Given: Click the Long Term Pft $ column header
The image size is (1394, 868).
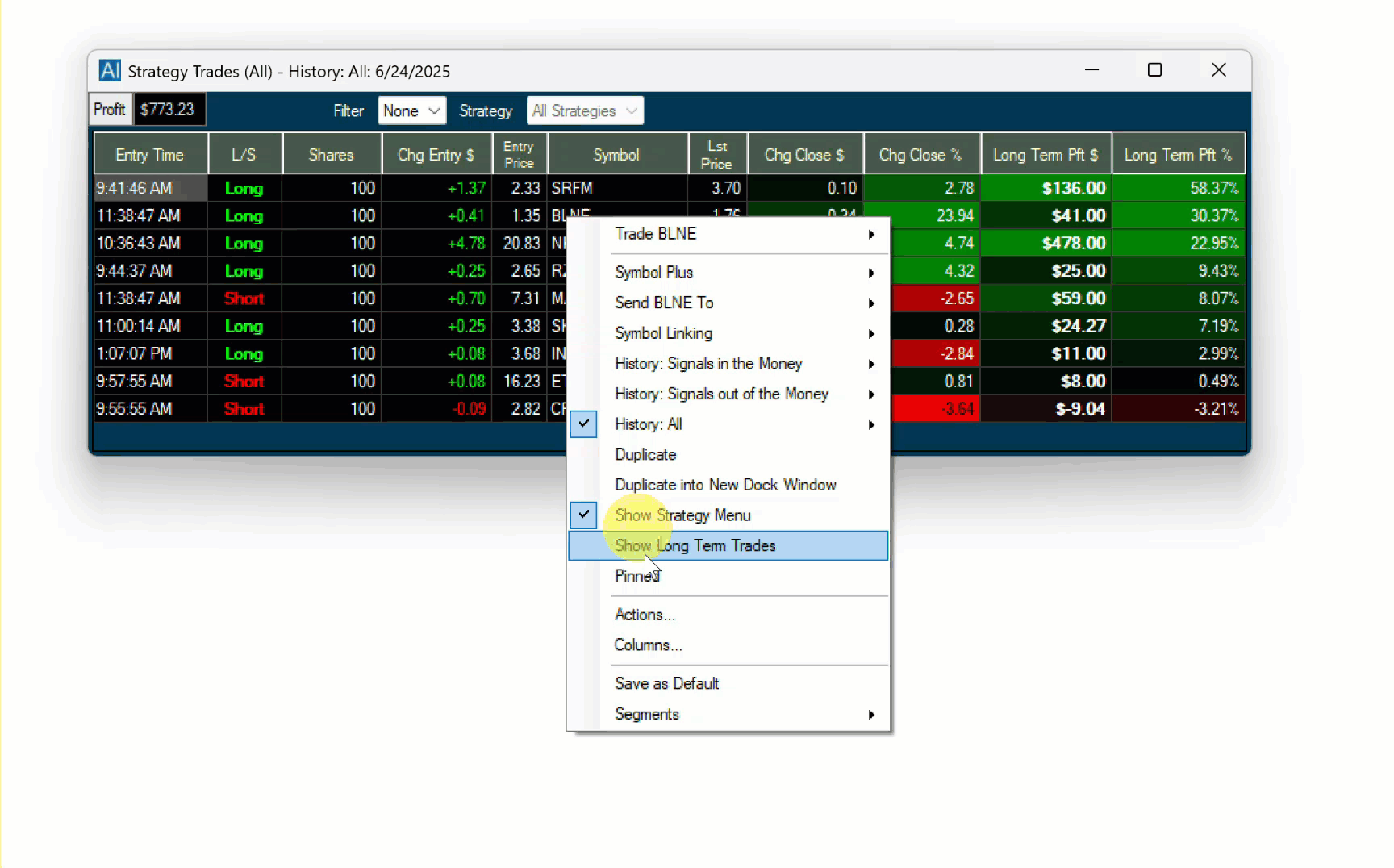Looking at the screenshot, I should (1046, 154).
